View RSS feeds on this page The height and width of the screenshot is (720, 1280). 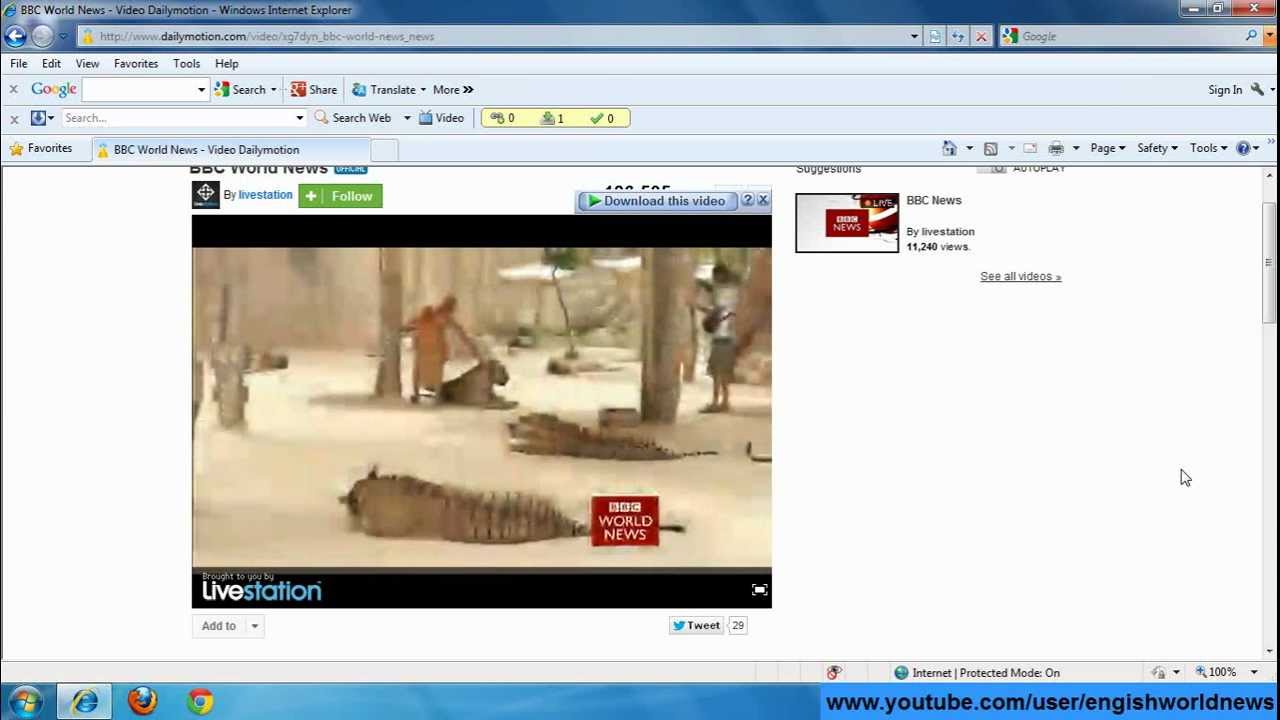point(991,148)
